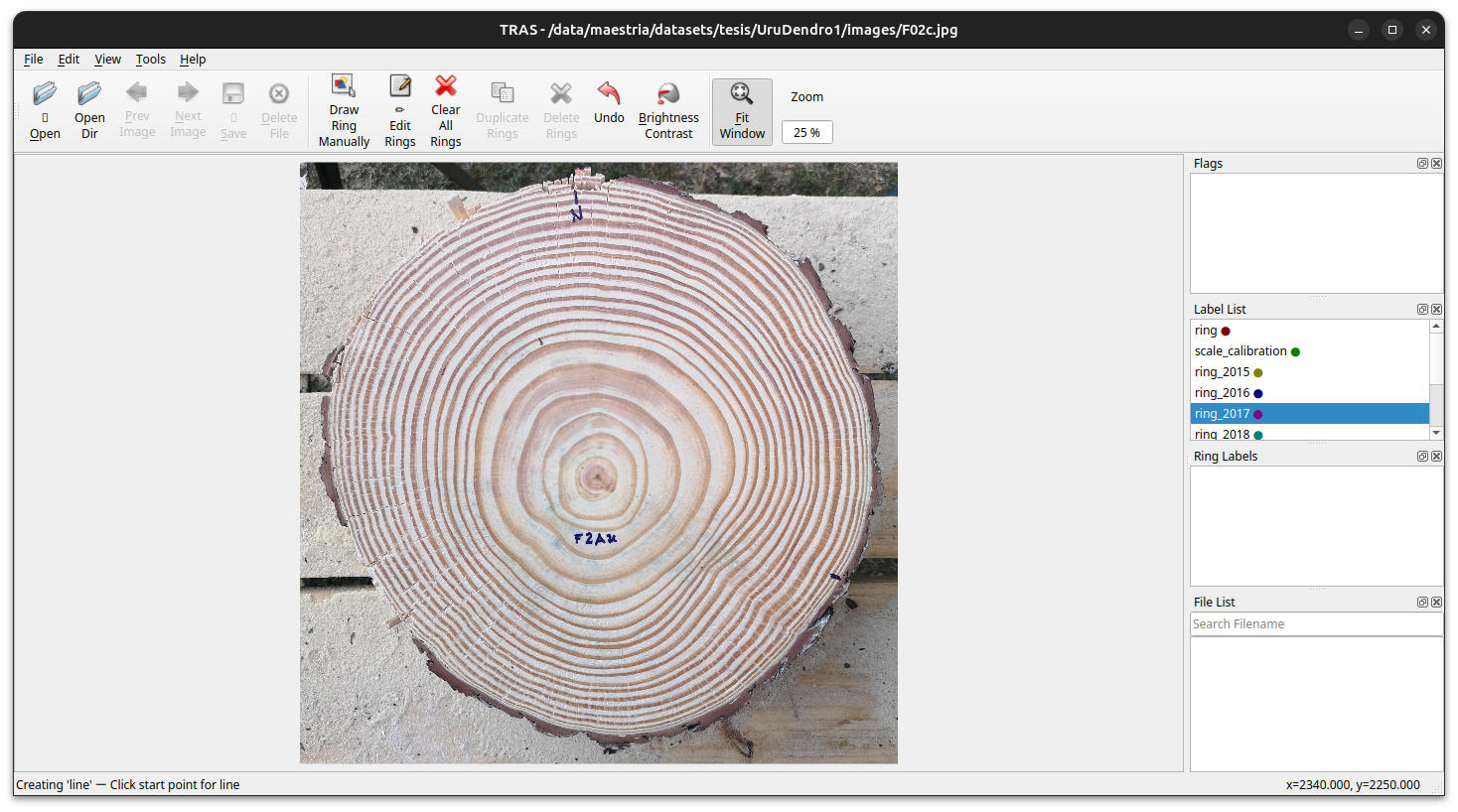Undock the Label List panel
The image size is (1458, 812).
1422,309
